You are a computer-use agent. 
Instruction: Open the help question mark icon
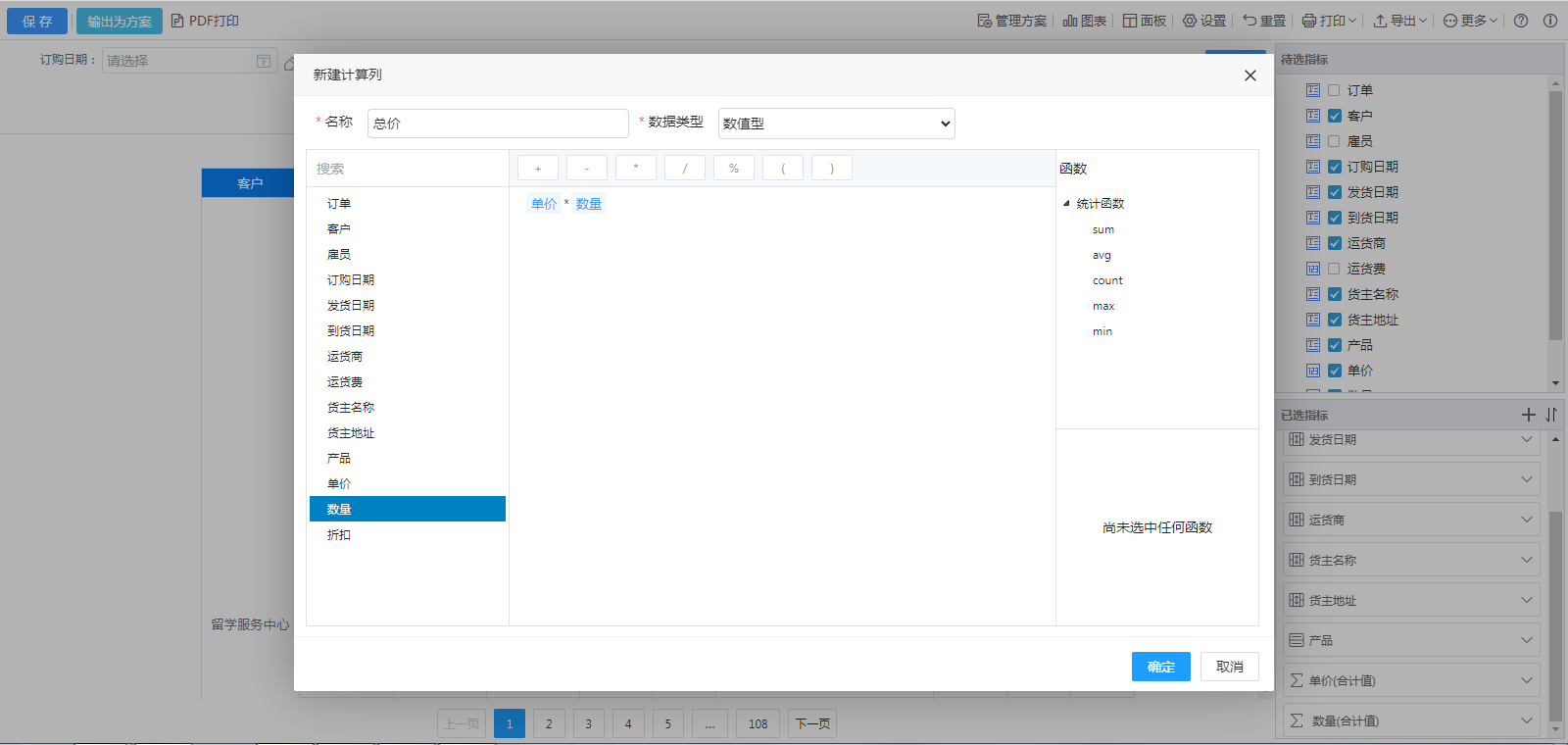(1521, 21)
